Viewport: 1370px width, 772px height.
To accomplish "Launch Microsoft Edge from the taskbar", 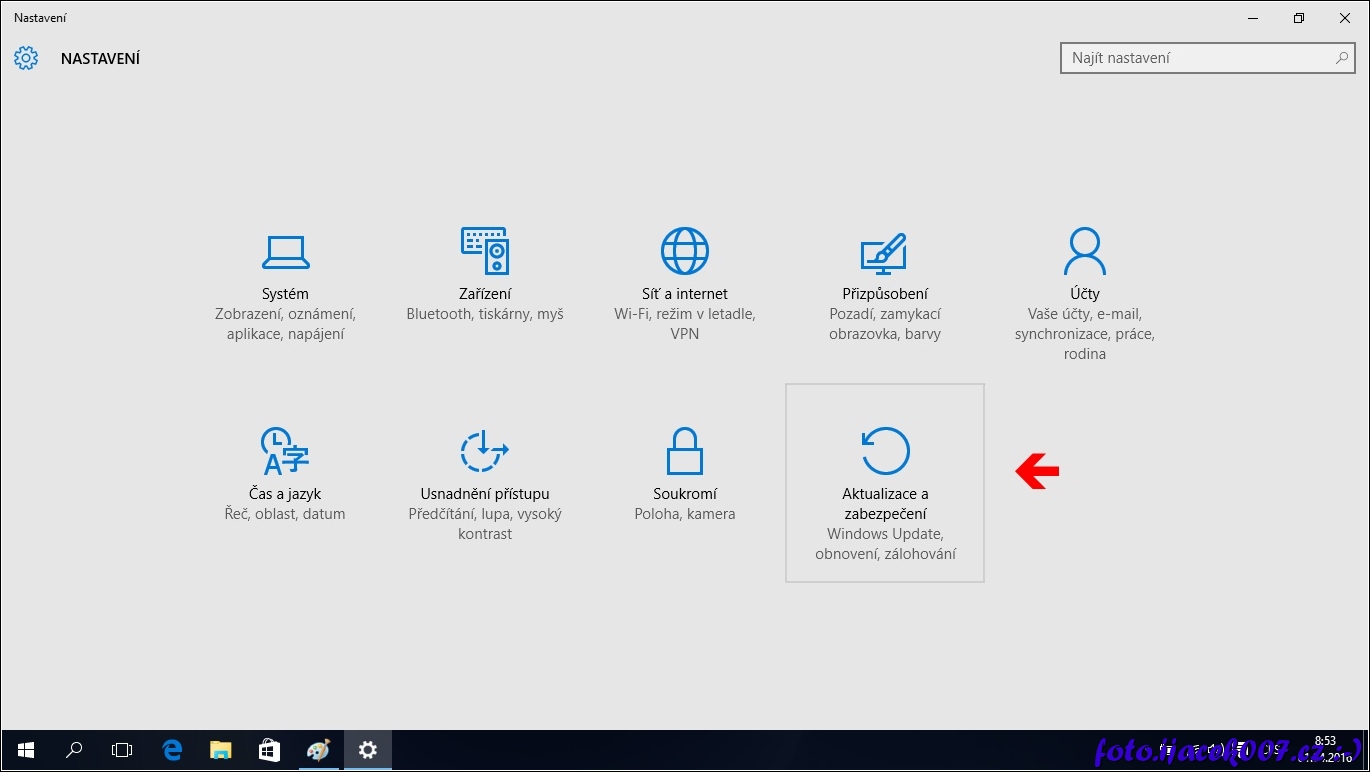I will coord(172,750).
